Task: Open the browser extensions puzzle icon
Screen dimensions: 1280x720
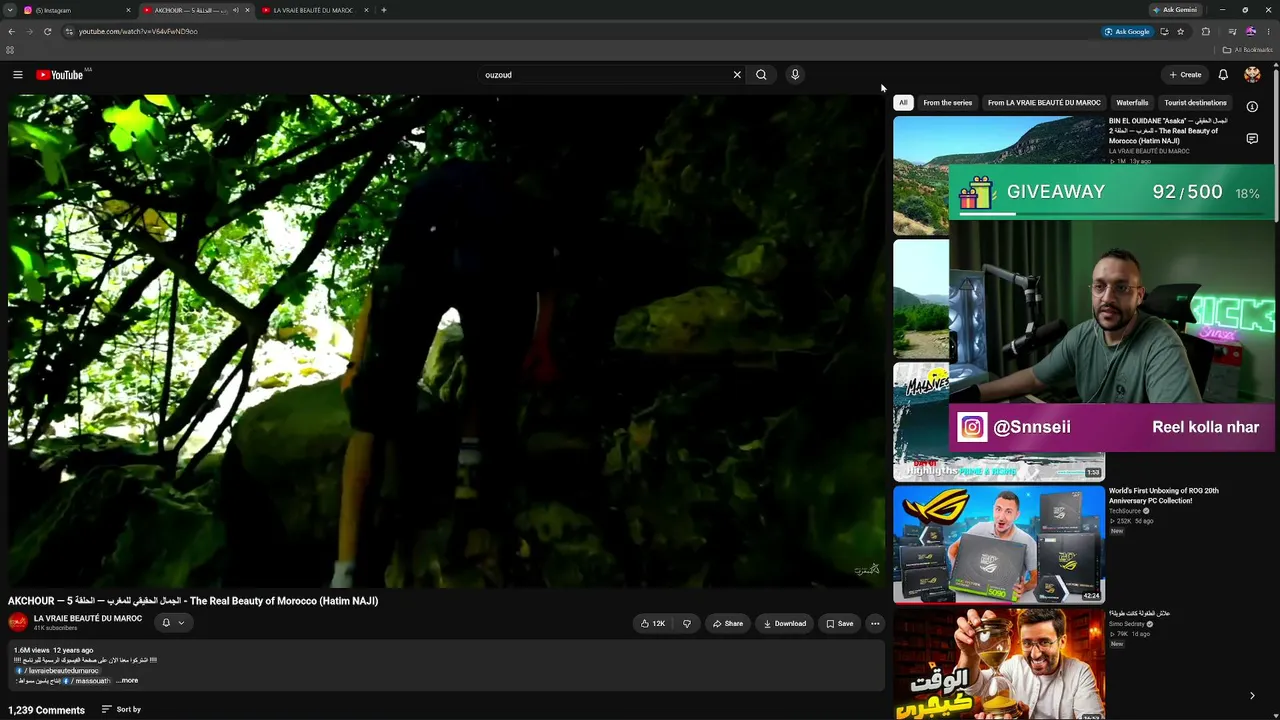Action: 1205,31
